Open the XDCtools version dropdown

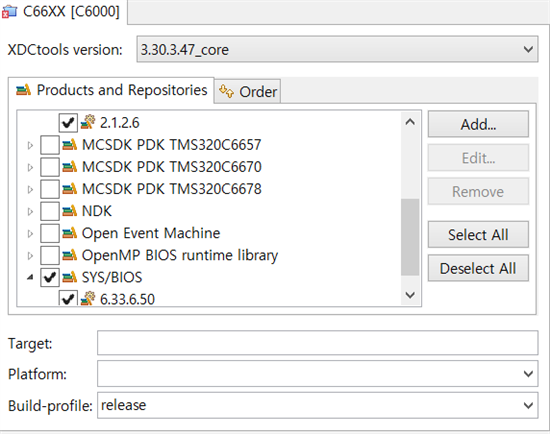pos(337,49)
